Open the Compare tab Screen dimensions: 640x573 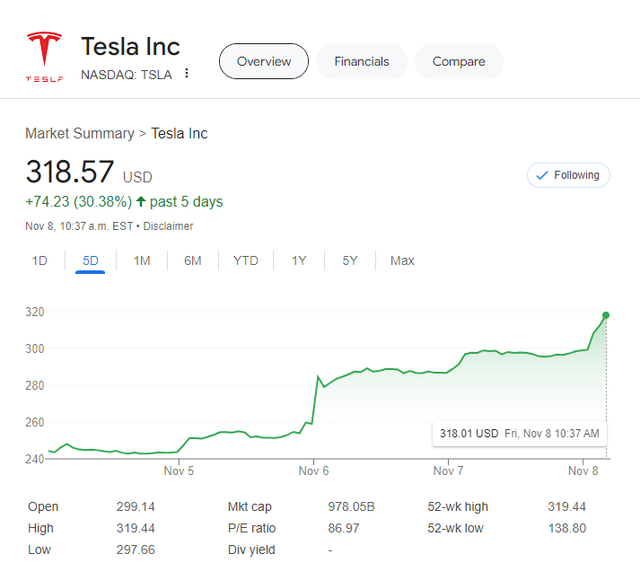click(x=458, y=61)
